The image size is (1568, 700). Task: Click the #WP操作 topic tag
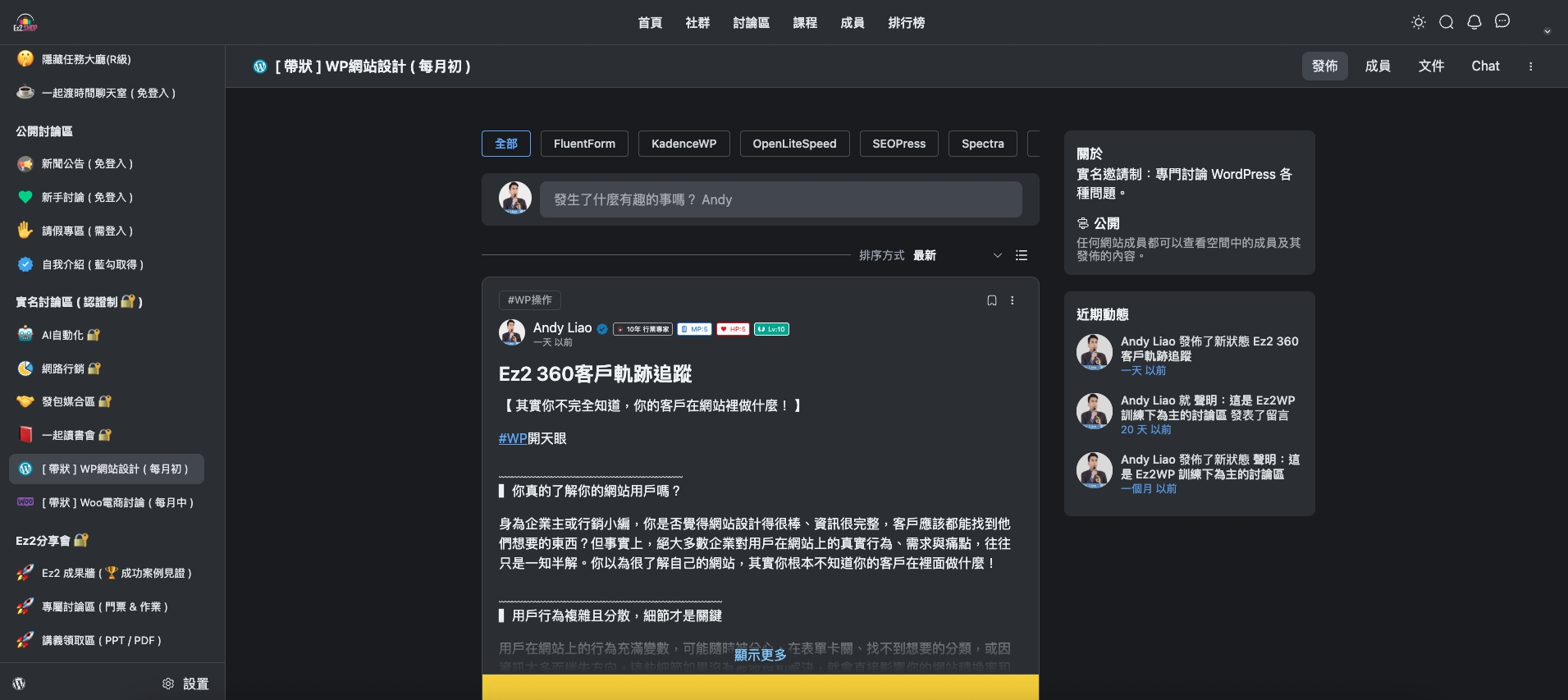(x=529, y=300)
